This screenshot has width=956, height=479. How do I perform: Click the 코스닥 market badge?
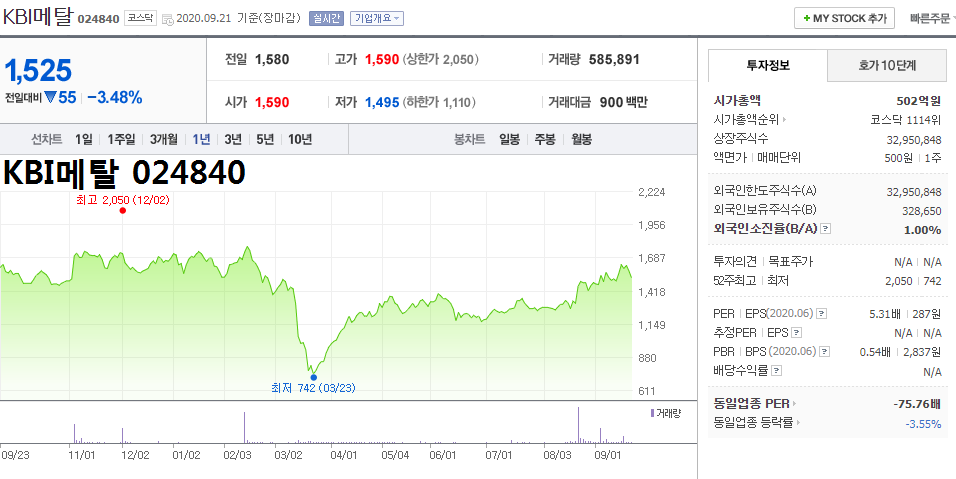141,18
